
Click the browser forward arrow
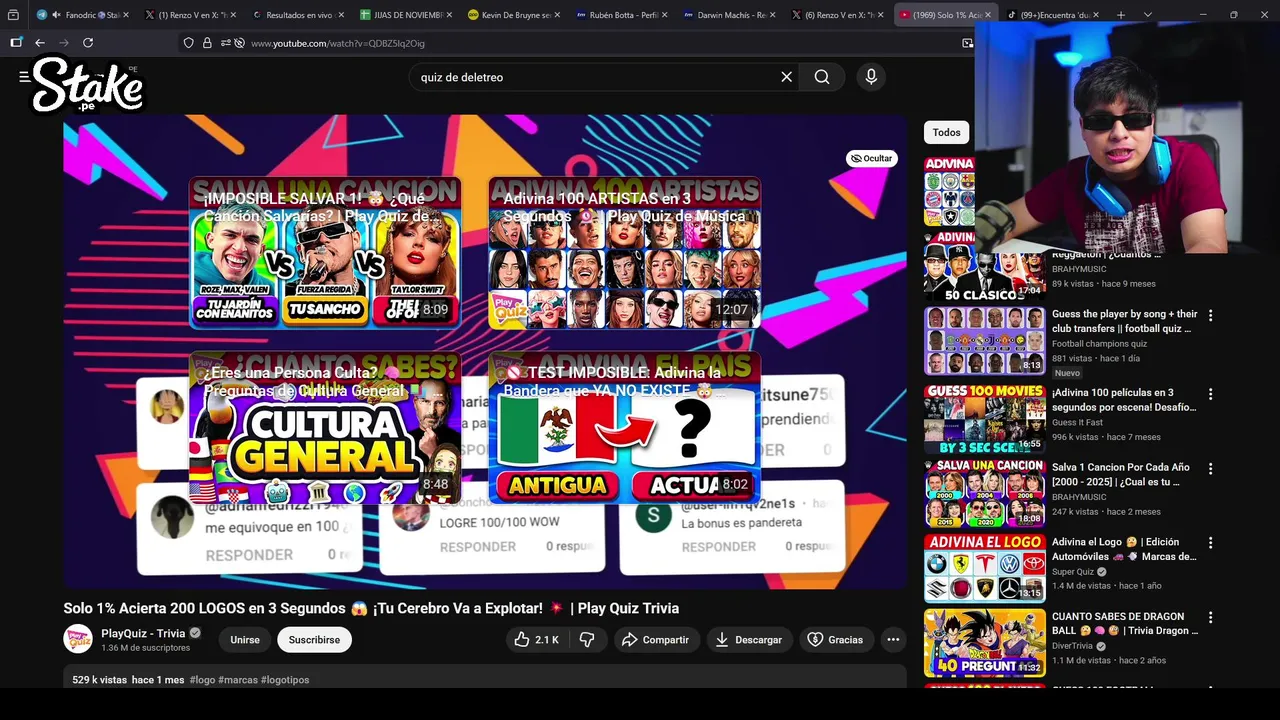point(64,43)
